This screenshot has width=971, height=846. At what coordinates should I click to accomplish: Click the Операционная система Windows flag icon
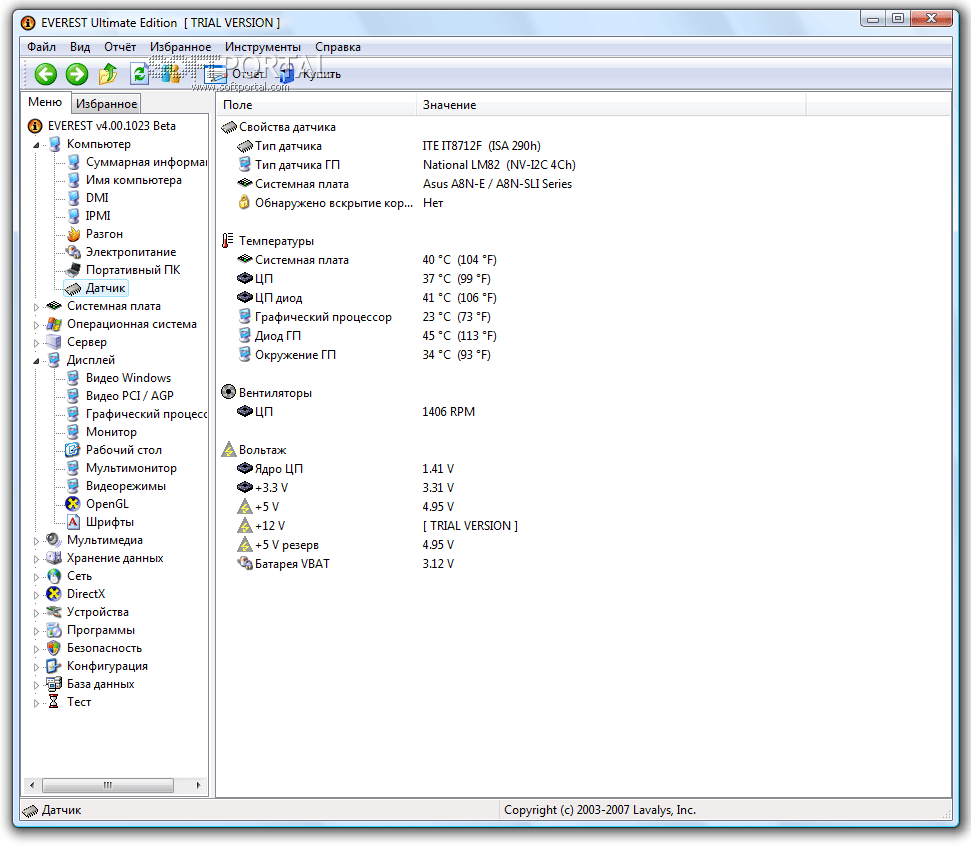(x=54, y=324)
